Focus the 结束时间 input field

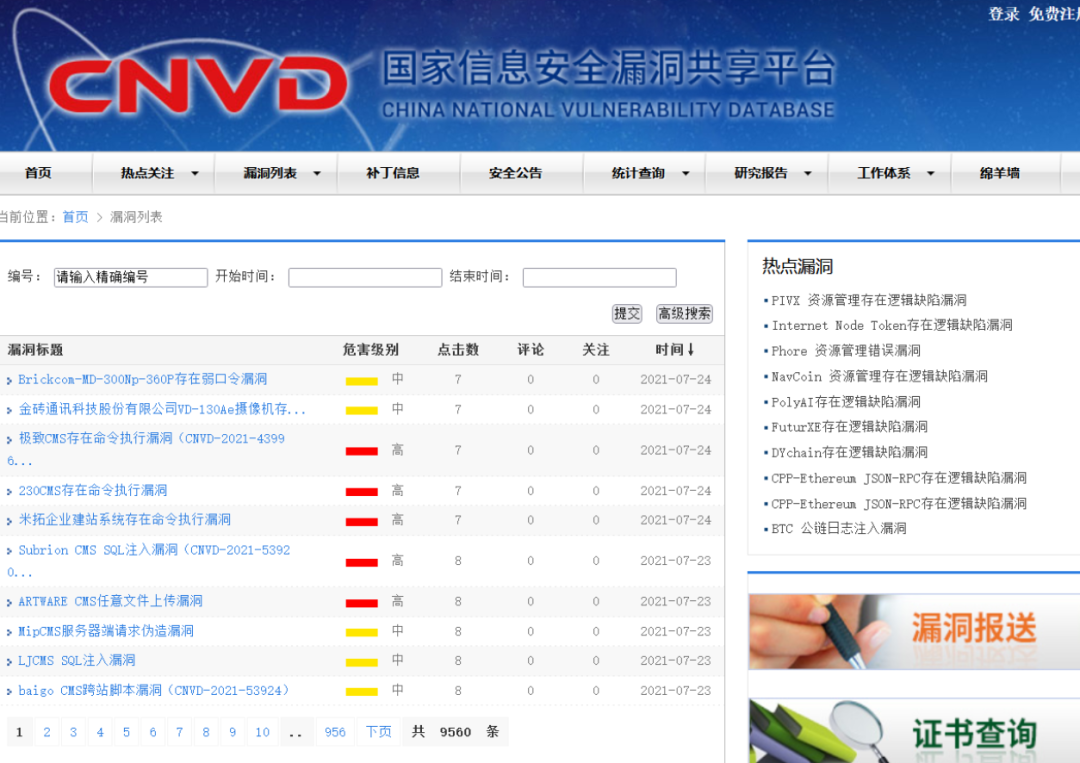pyautogui.click(x=599, y=278)
